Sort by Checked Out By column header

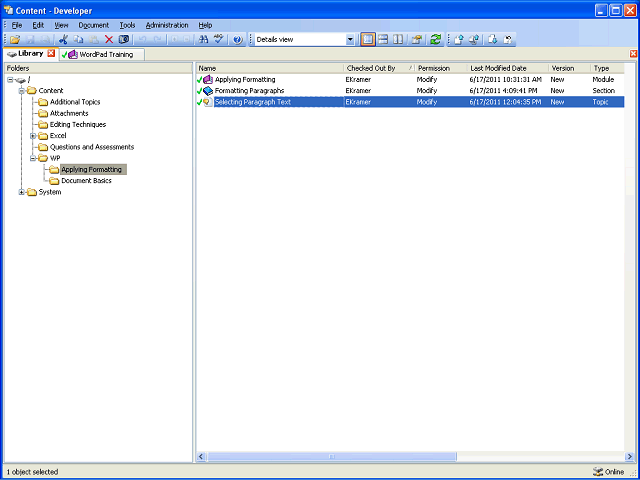(x=379, y=68)
